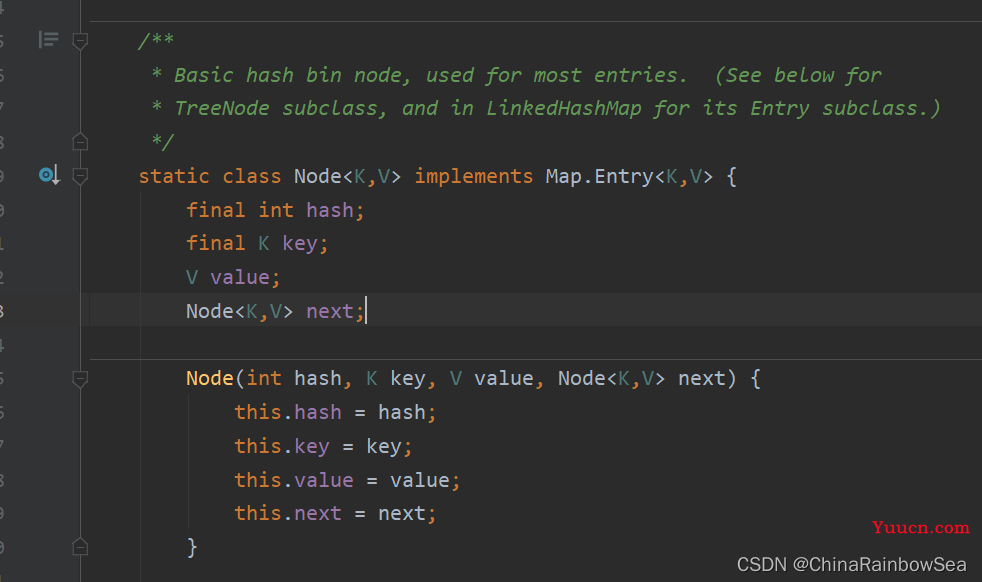Click 'implements' keyword in class declaration
Viewport: 982px width, 582px height.
tap(473, 177)
